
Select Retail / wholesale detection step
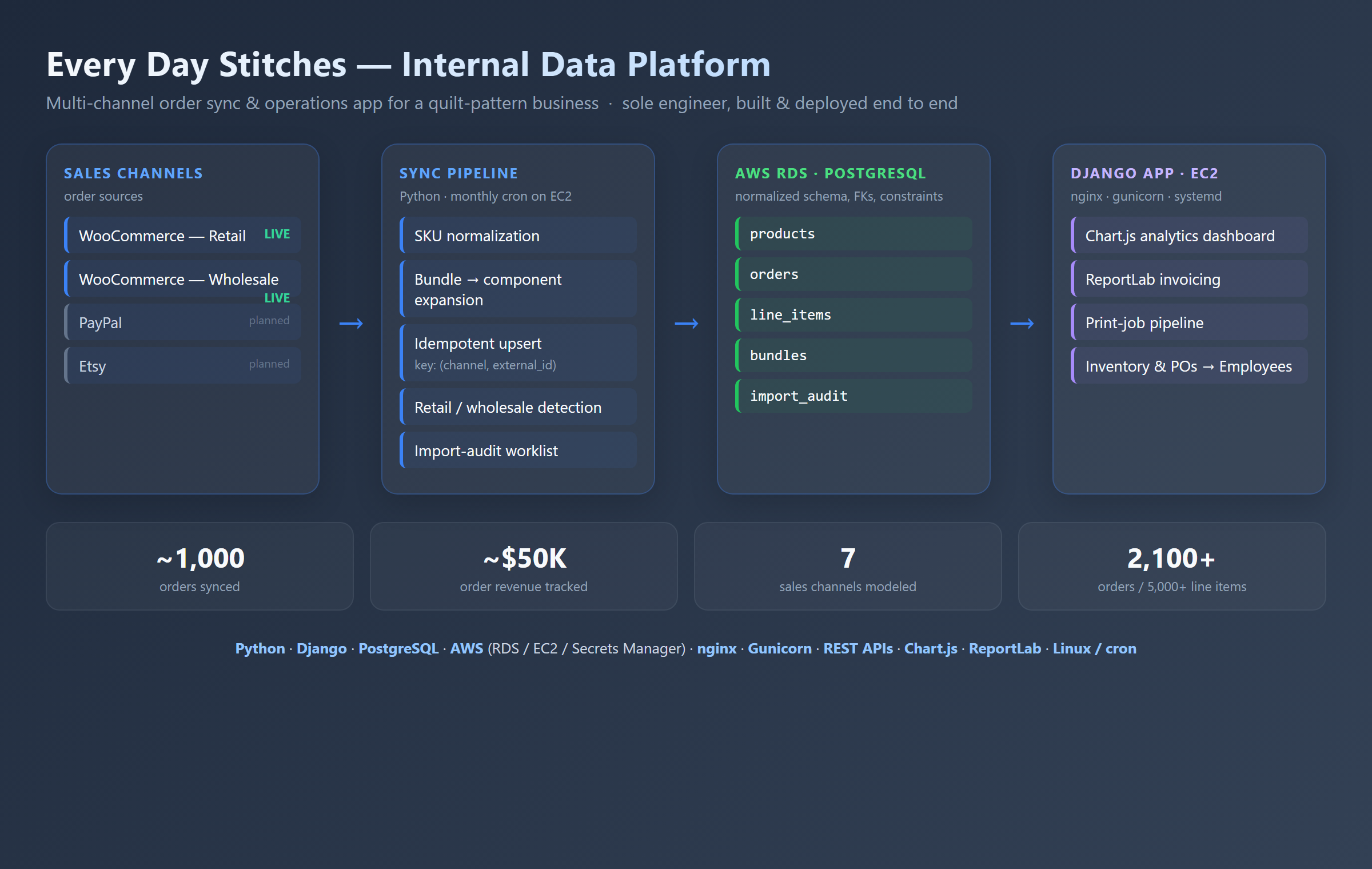[518, 406]
